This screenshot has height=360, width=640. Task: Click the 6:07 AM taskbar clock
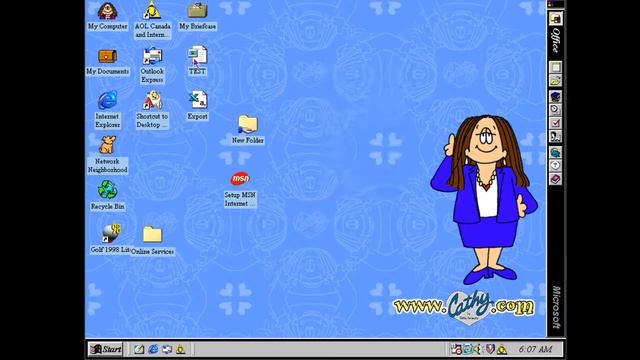click(535, 349)
